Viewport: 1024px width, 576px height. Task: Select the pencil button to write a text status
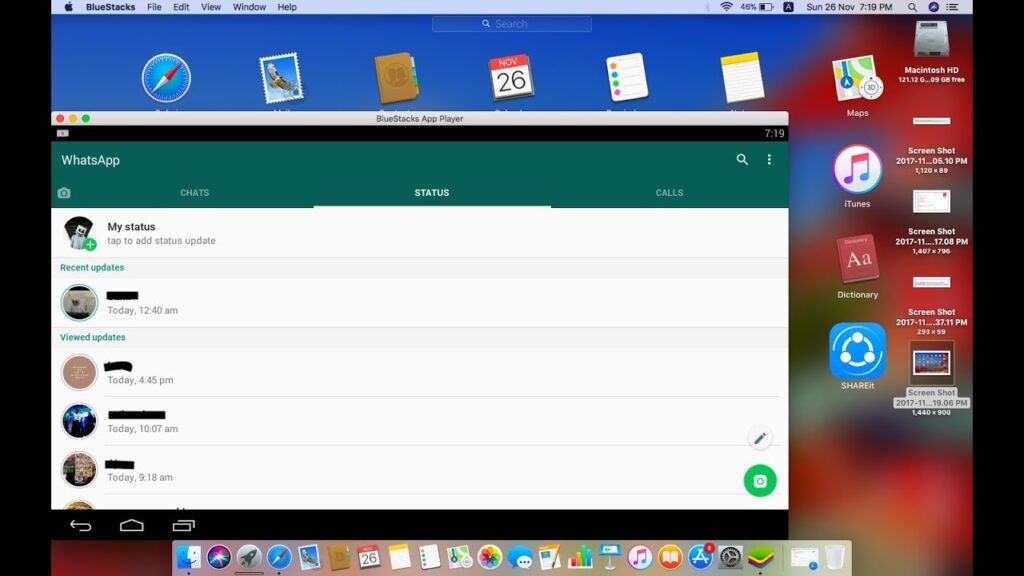(759, 438)
